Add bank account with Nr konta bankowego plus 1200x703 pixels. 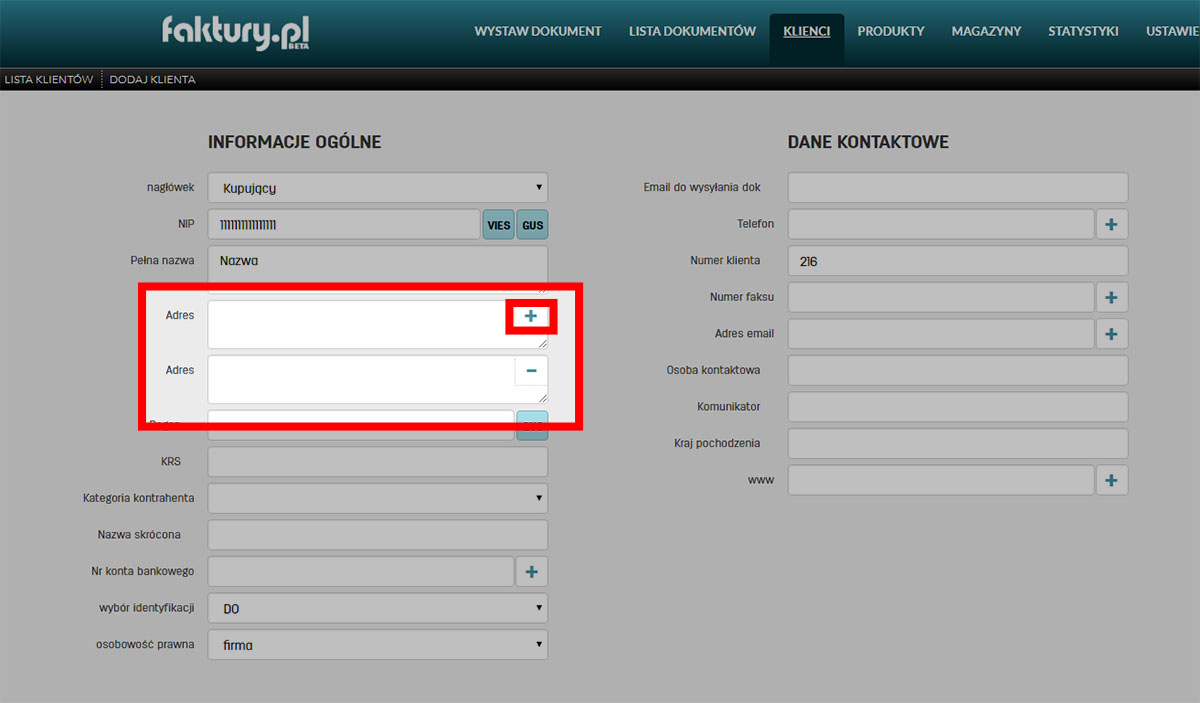531,572
